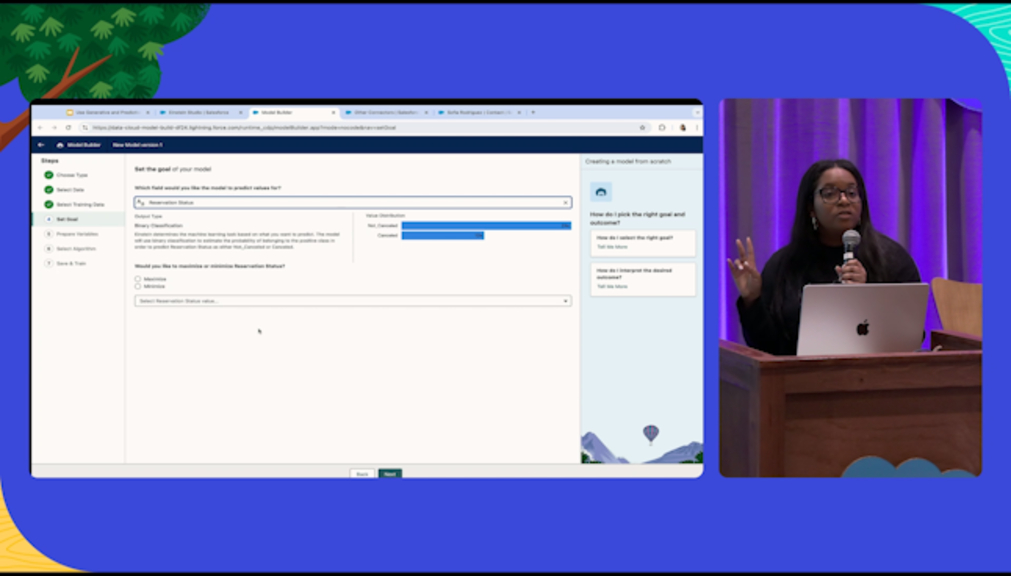The height and width of the screenshot is (576, 1011).
Task: Click the green check beside Select Training Data
Action: pyautogui.click(x=48, y=204)
